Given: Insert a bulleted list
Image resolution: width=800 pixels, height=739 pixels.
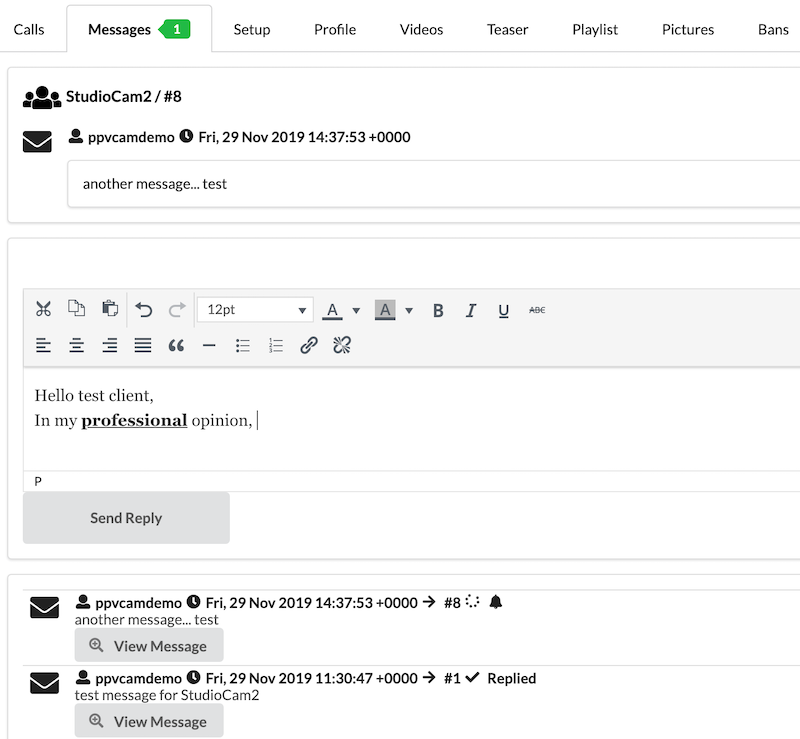Looking at the screenshot, I should pyautogui.click(x=243, y=346).
